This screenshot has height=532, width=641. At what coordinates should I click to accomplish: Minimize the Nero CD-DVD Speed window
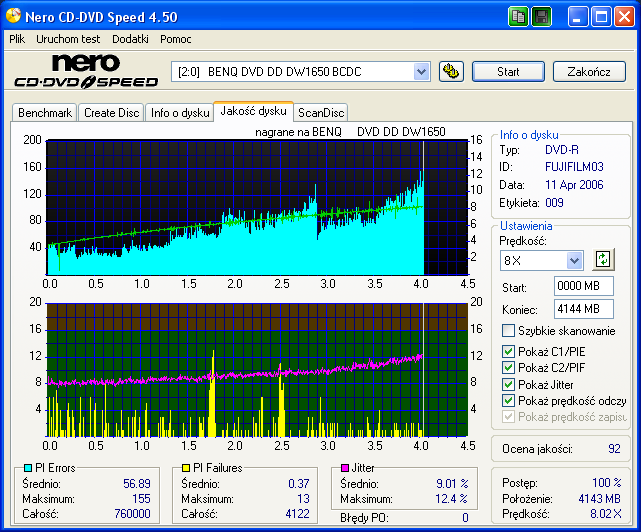[578, 17]
